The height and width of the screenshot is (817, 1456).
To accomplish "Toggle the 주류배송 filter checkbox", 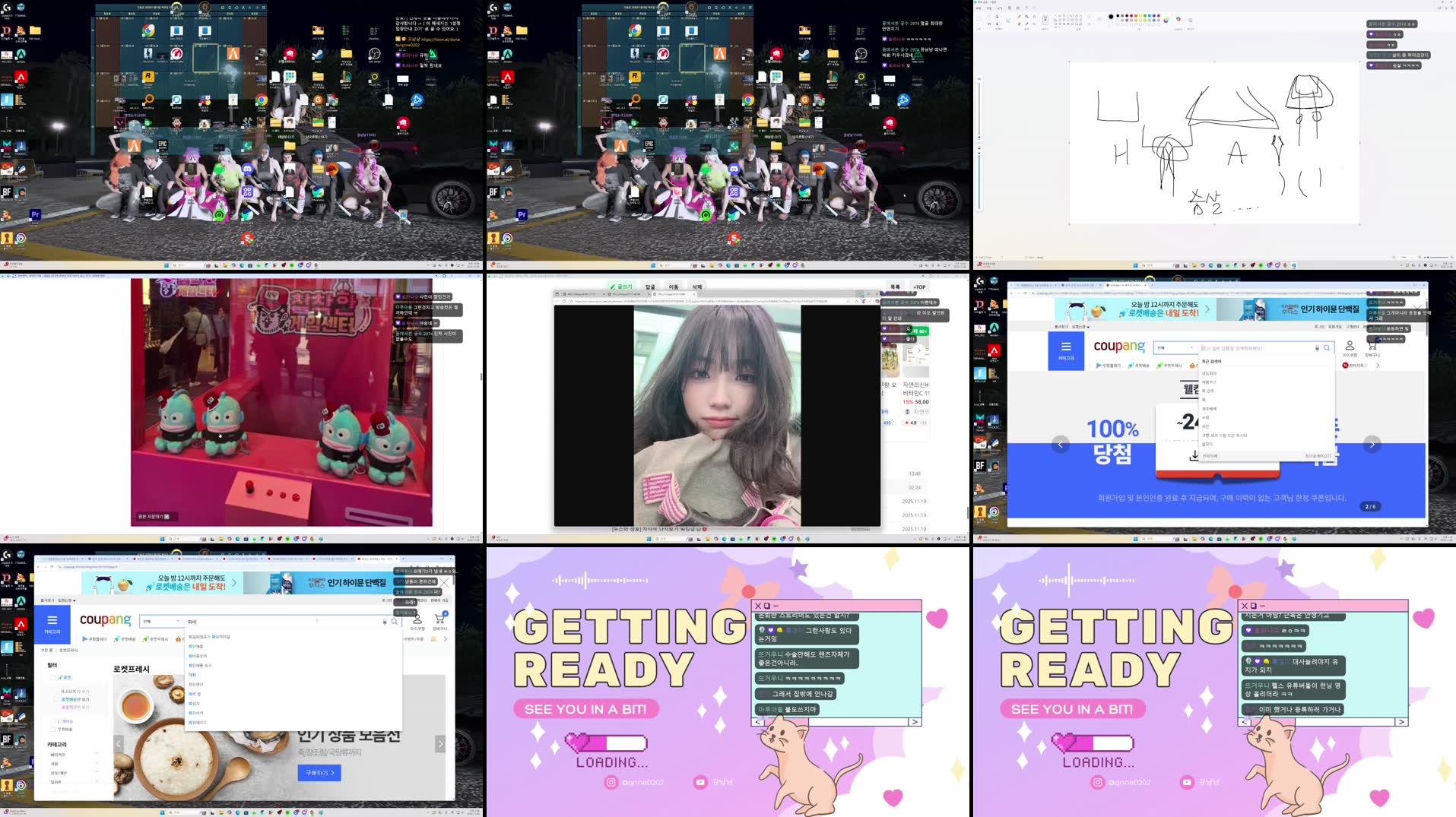I will coord(52,729).
